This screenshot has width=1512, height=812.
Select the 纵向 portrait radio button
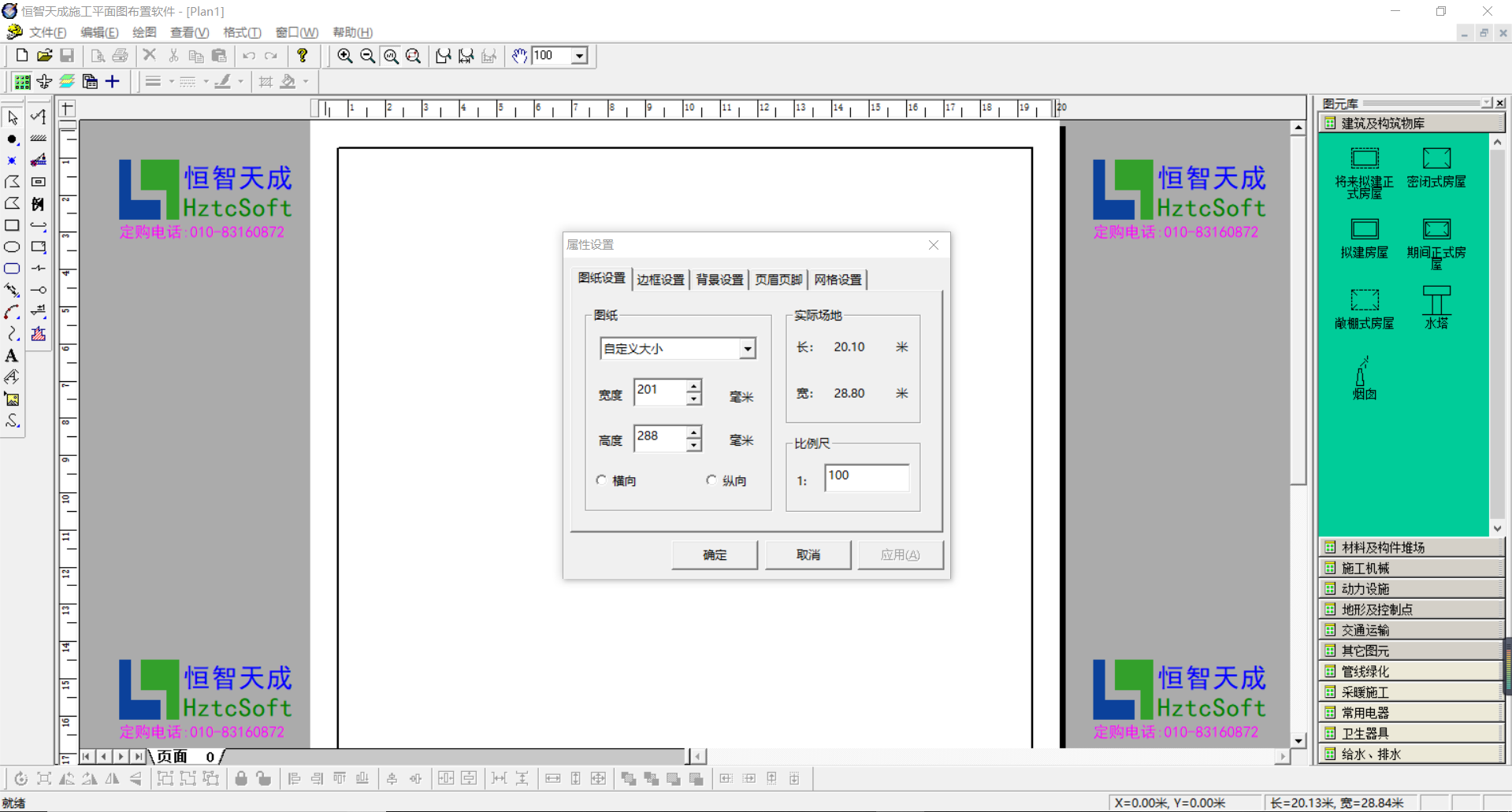[x=711, y=480]
